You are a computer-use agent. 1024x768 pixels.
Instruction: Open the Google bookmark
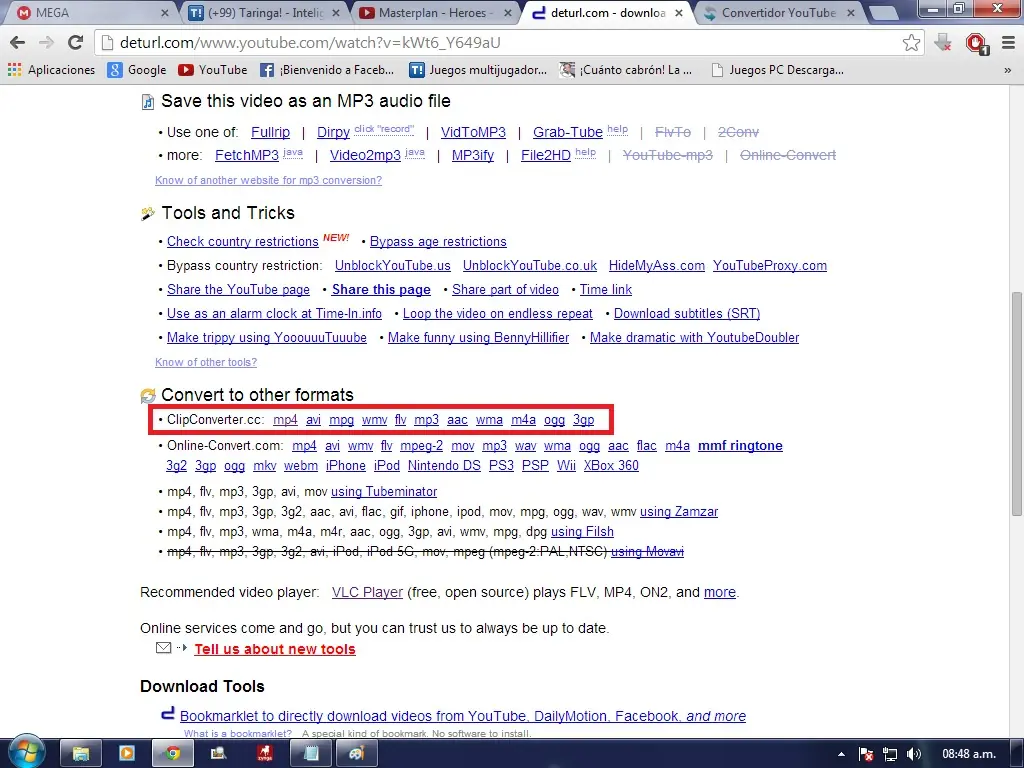tap(136, 70)
